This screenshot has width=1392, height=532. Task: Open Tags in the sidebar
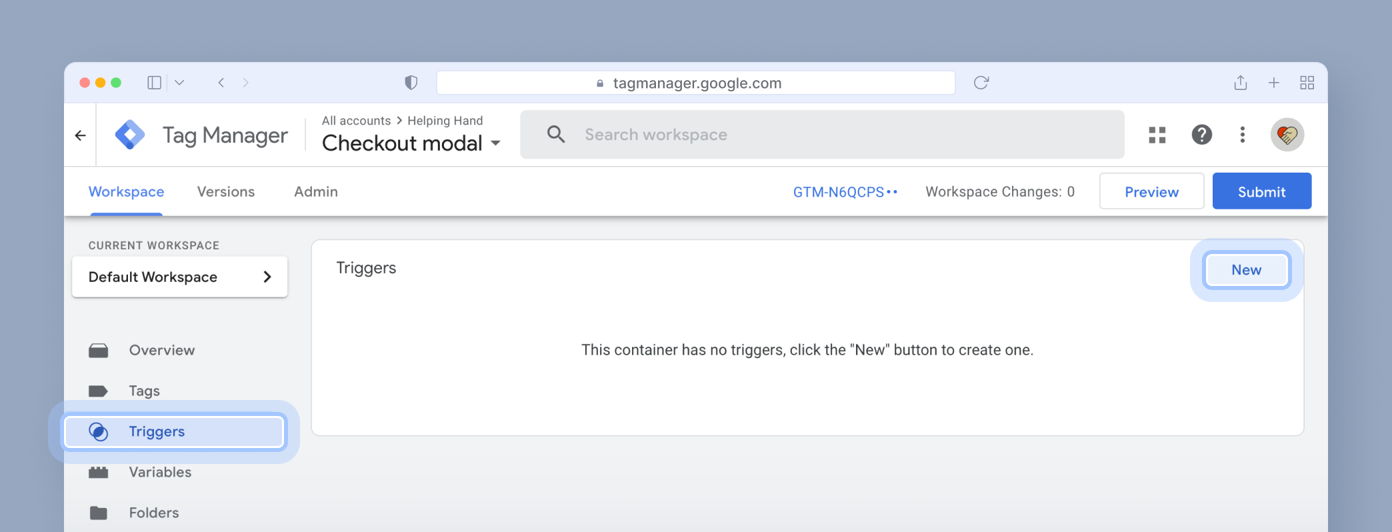pyautogui.click(x=144, y=391)
